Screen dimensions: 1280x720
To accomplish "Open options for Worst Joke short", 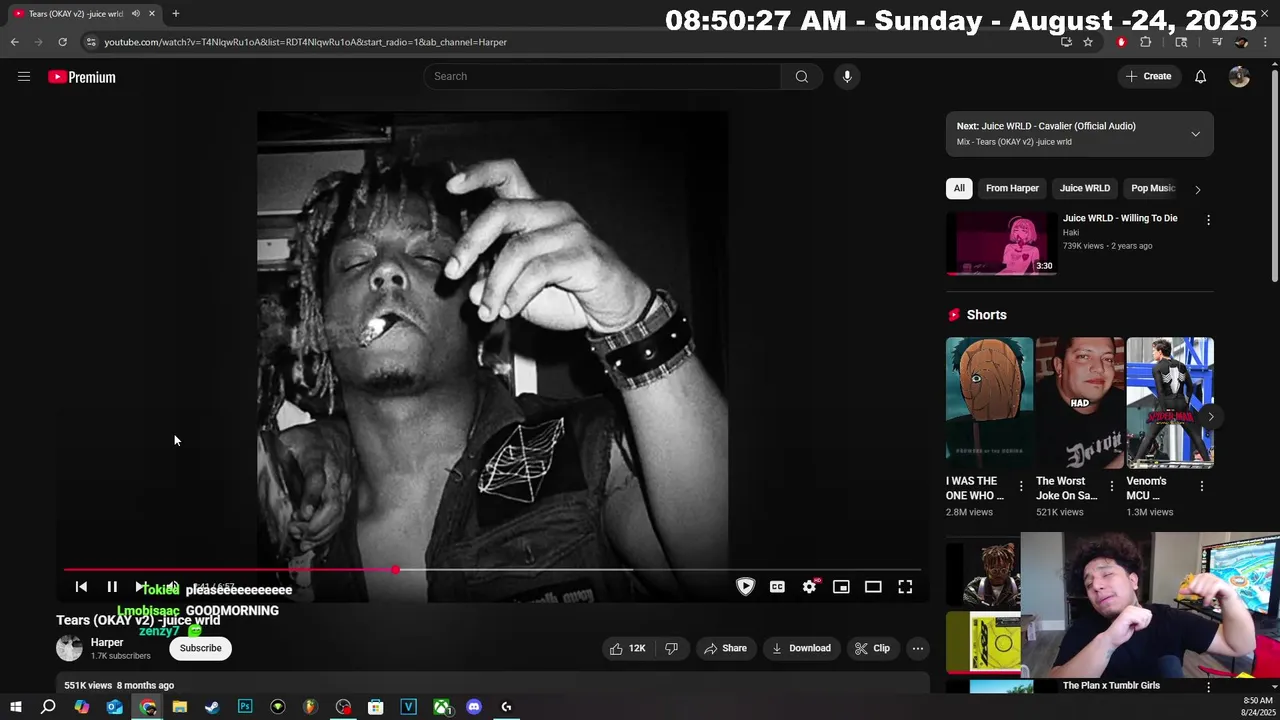I will pyautogui.click(x=1111, y=486).
